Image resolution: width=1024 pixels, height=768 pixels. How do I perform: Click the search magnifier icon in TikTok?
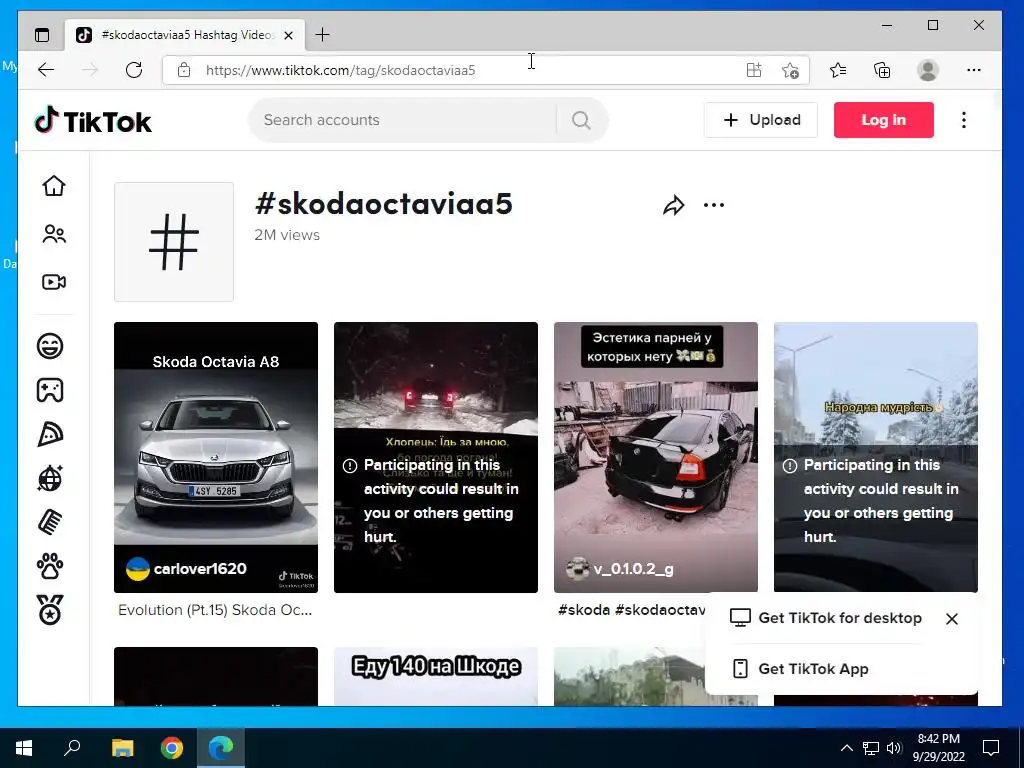click(581, 120)
